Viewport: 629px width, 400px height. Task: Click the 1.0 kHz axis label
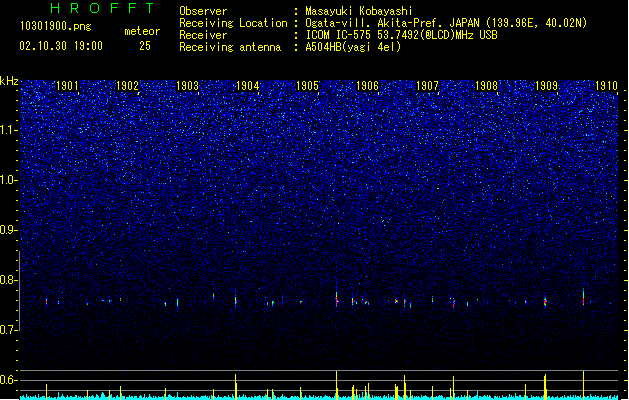(8, 180)
